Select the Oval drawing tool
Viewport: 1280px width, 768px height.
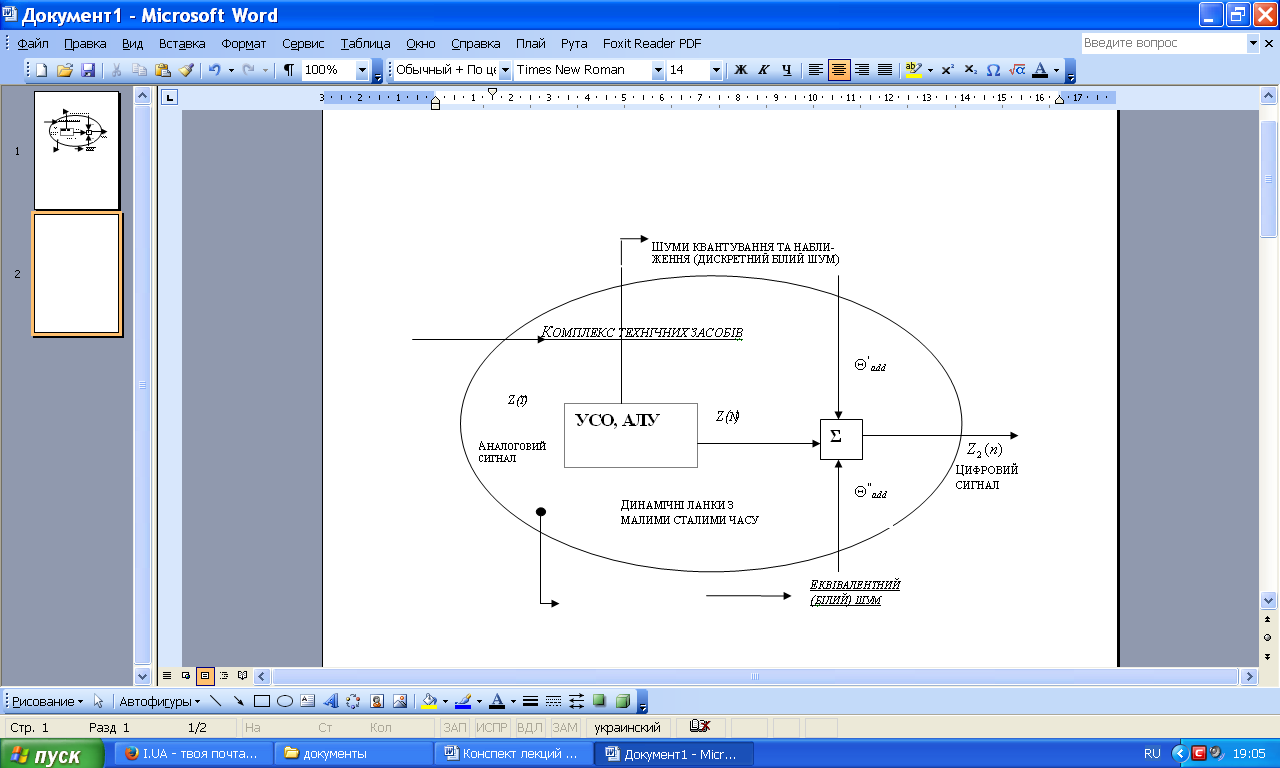[x=284, y=701]
